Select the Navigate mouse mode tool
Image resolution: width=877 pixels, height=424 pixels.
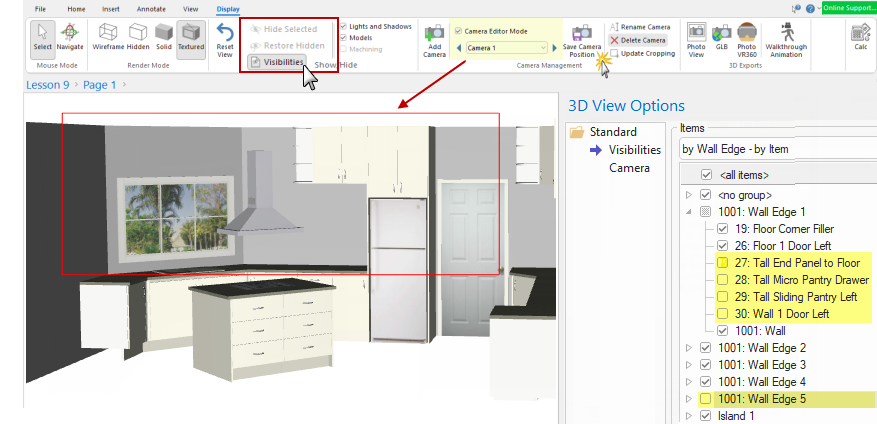[x=70, y=37]
